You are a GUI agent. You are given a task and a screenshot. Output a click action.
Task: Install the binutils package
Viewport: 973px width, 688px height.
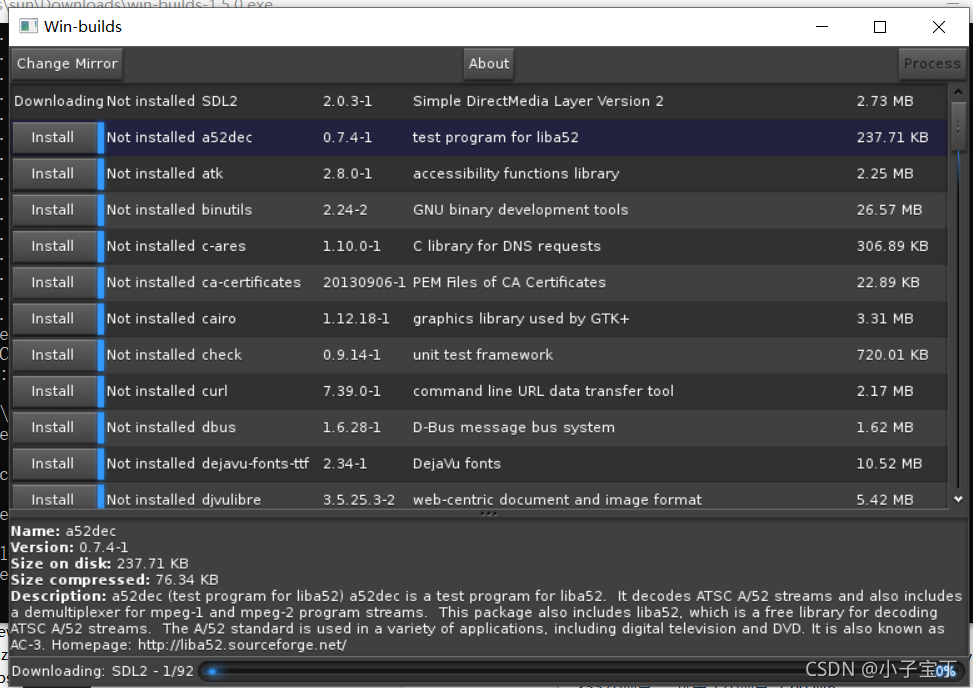53,210
